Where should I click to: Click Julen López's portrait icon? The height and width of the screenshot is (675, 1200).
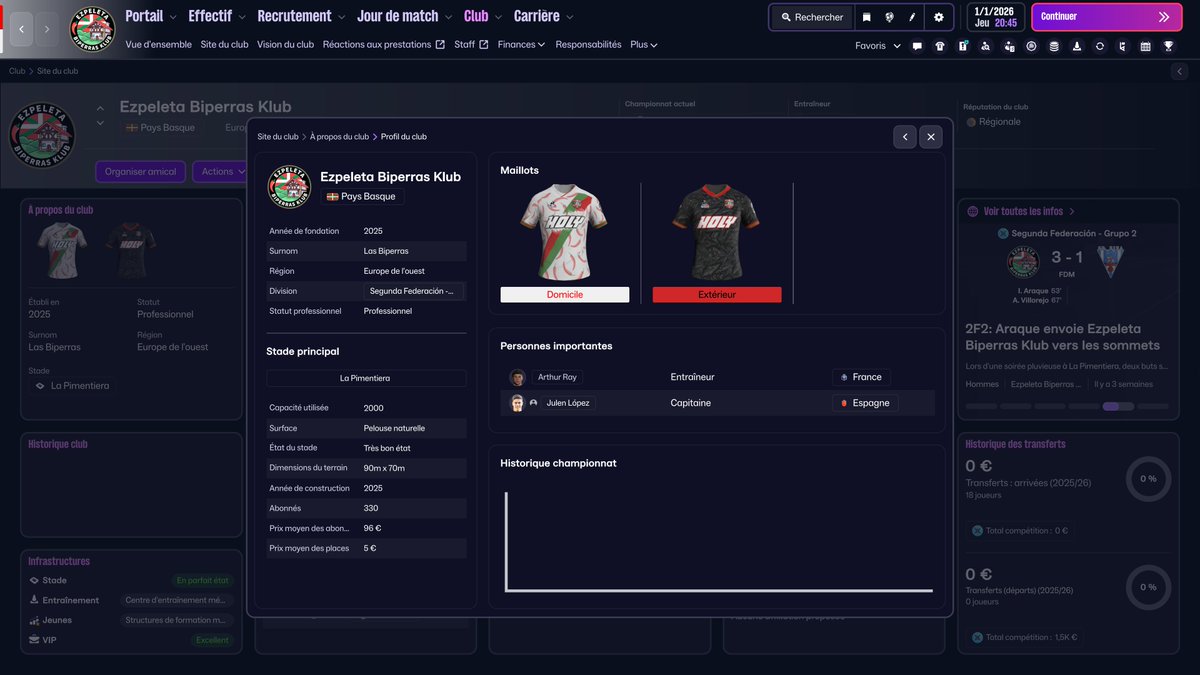click(x=517, y=403)
